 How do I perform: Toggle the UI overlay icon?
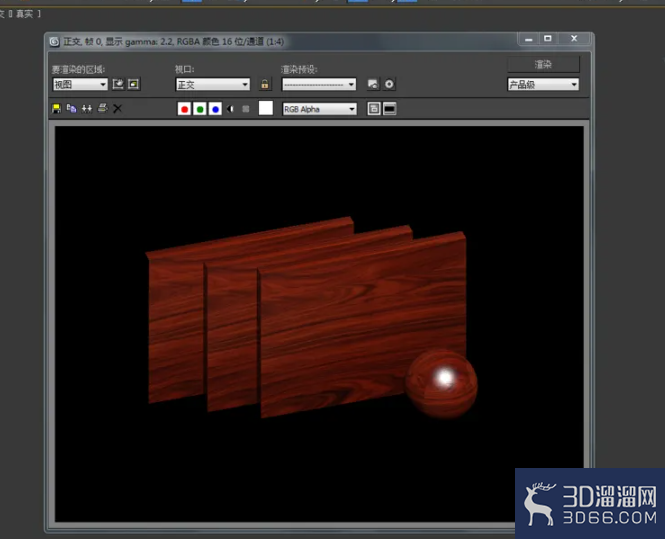374,109
